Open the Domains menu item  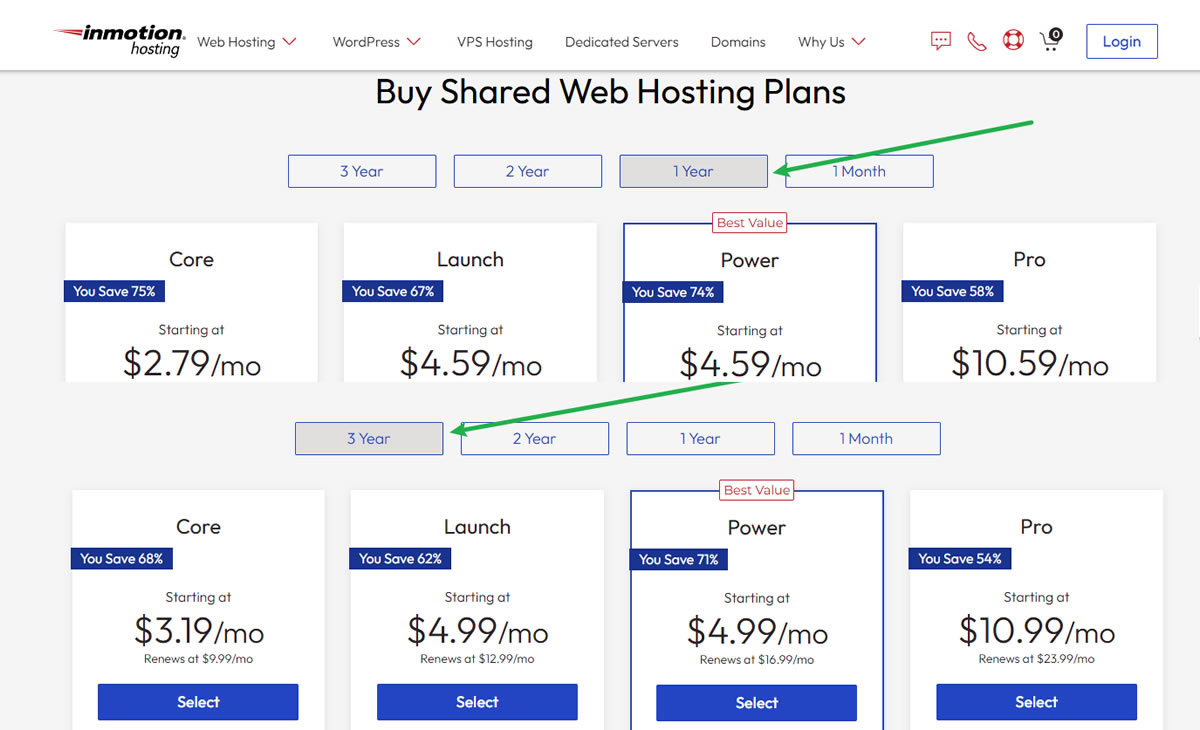tap(738, 42)
